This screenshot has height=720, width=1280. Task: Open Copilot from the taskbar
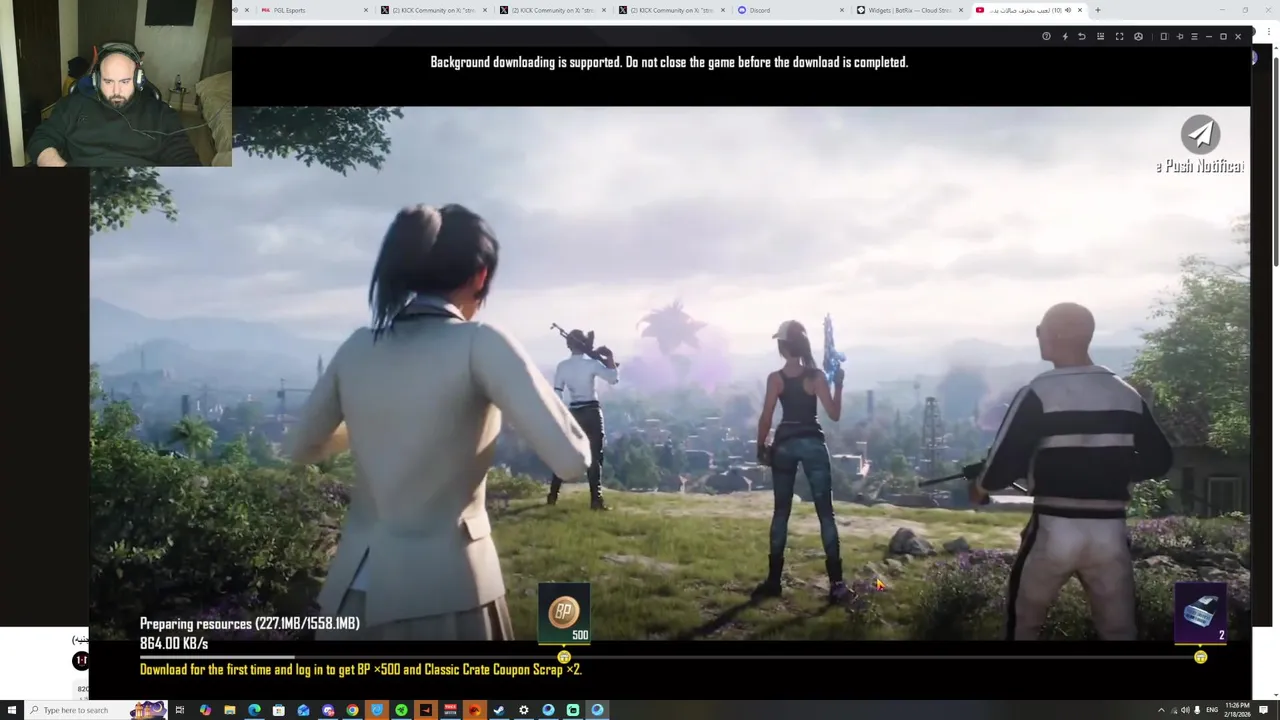click(205, 710)
